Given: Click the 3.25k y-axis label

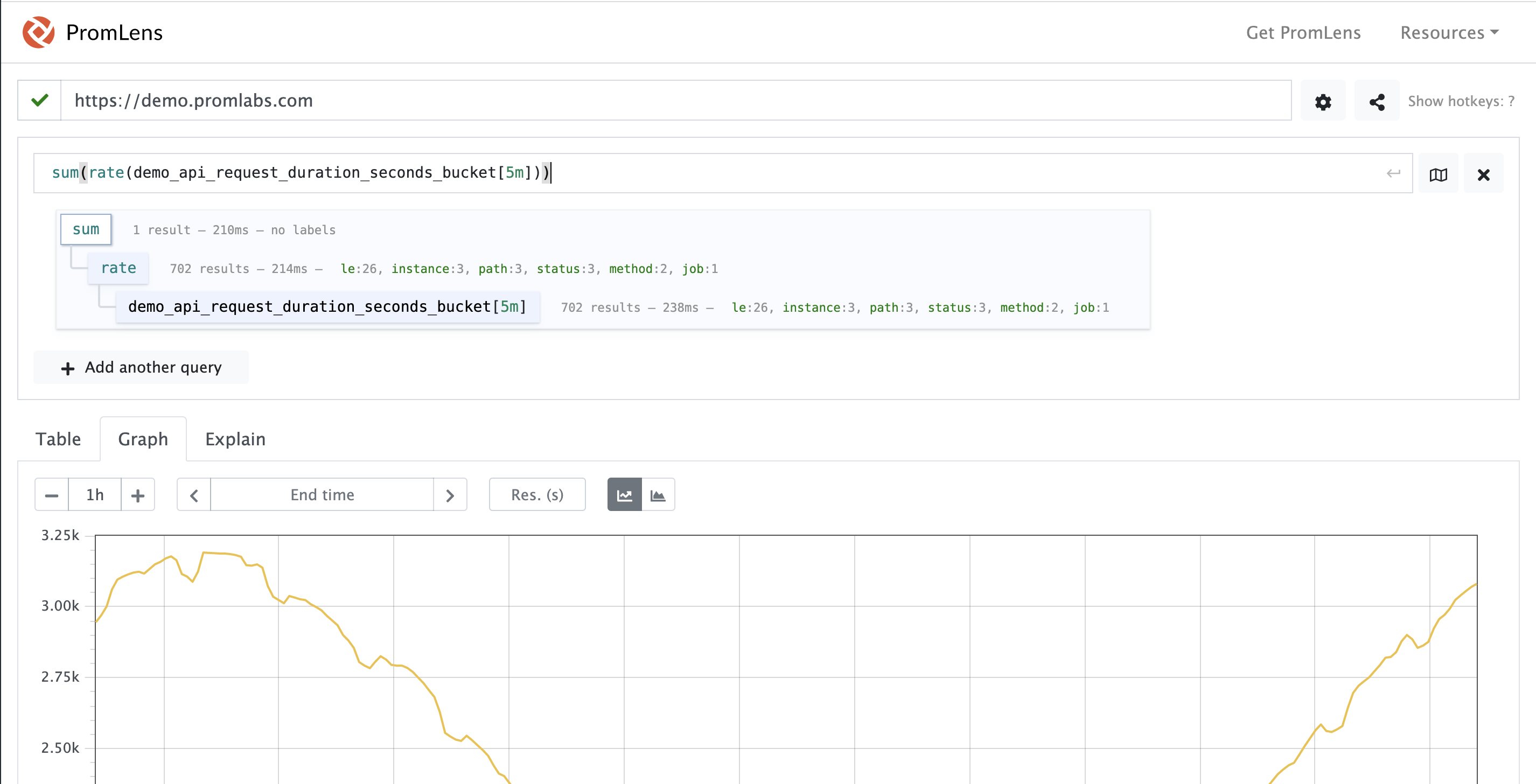Looking at the screenshot, I should point(60,535).
